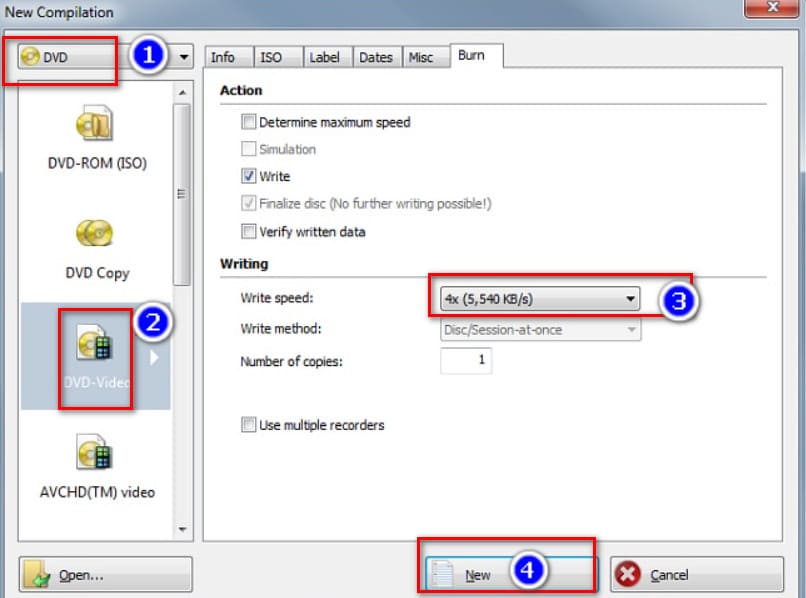806x598 pixels.
Task: Switch to the Dates tab
Action: 375,57
